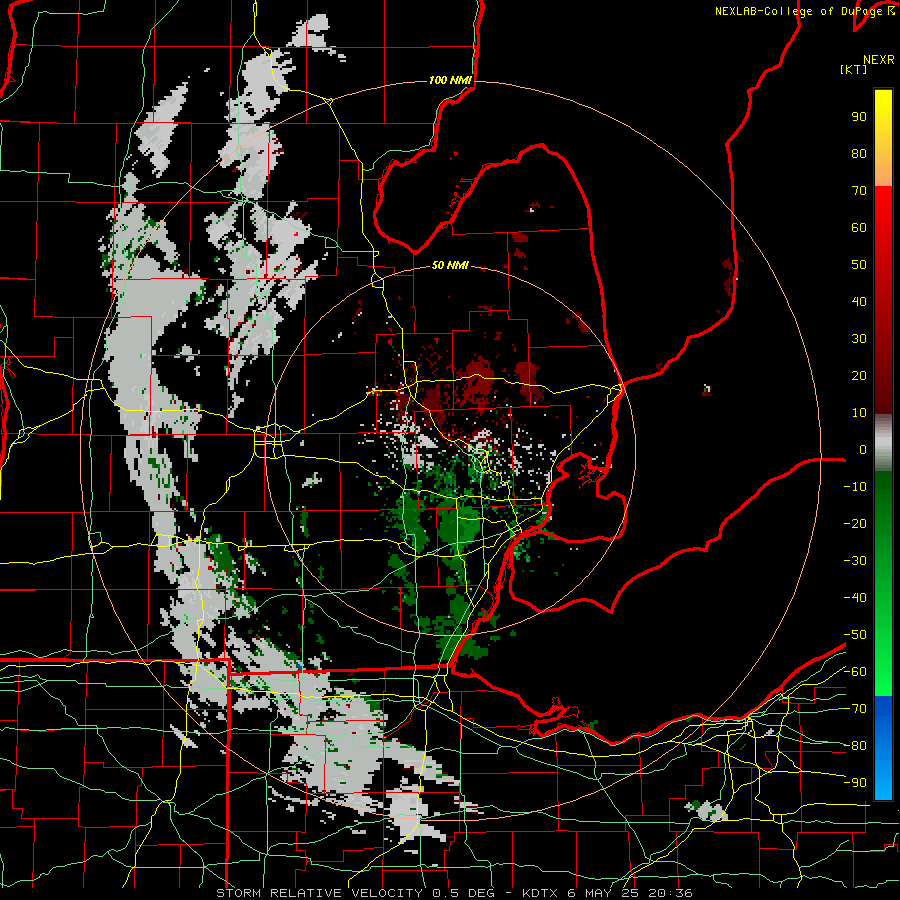Click the positive 60 knot scale label
The image size is (900, 900).
coord(859,228)
